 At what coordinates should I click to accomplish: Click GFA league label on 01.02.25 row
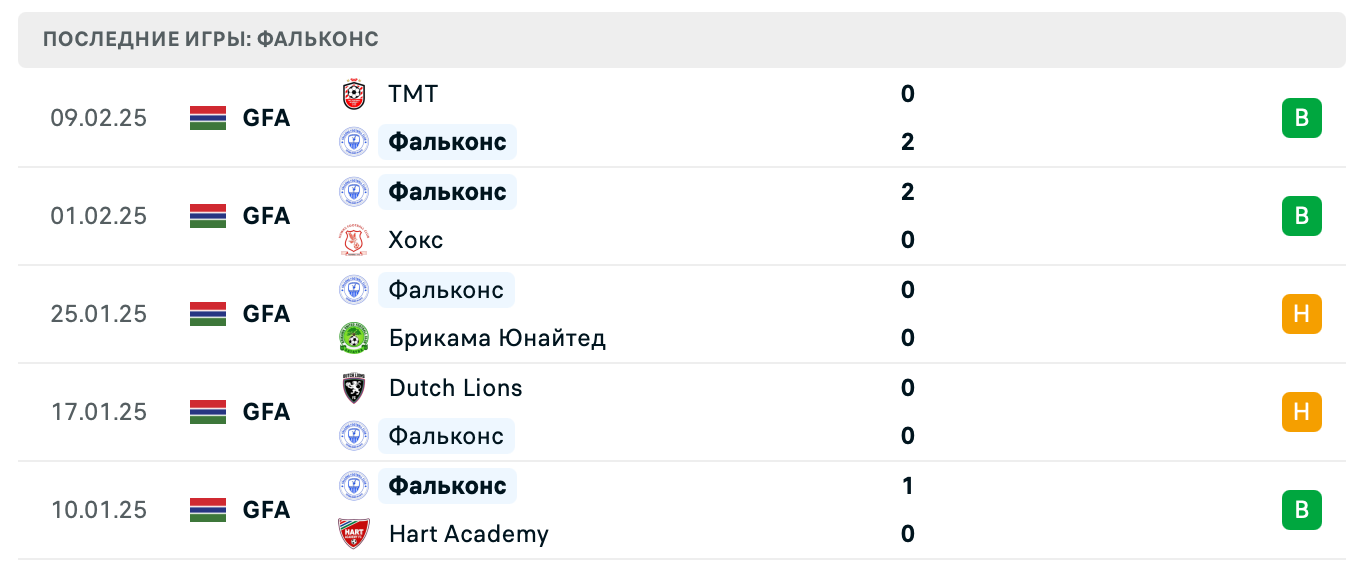(x=266, y=216)
